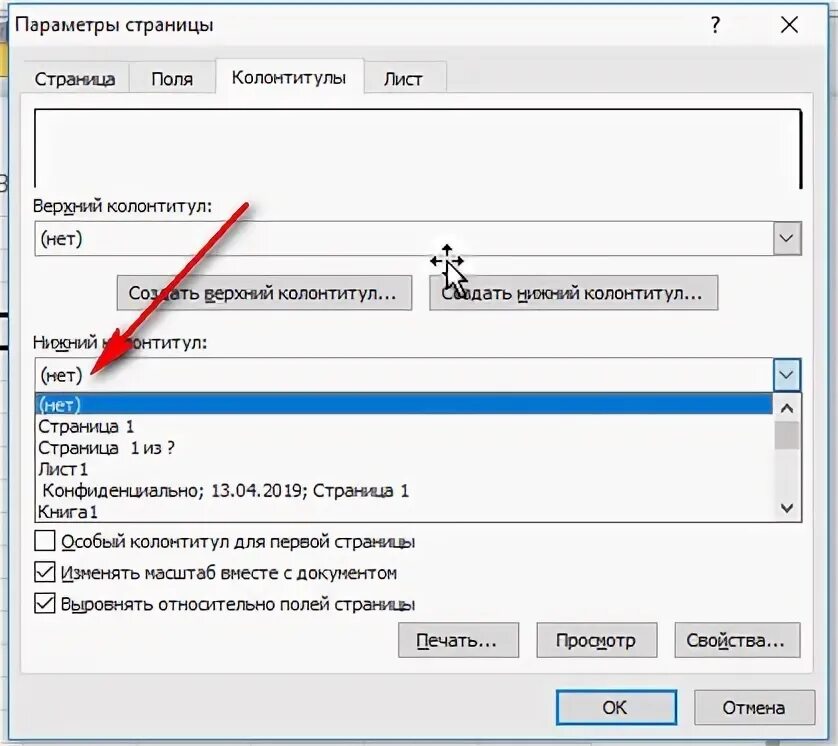The image size is (838, 746).
Task: Click Создать верхний колонтитул button
Action: [x=264, y=293]
